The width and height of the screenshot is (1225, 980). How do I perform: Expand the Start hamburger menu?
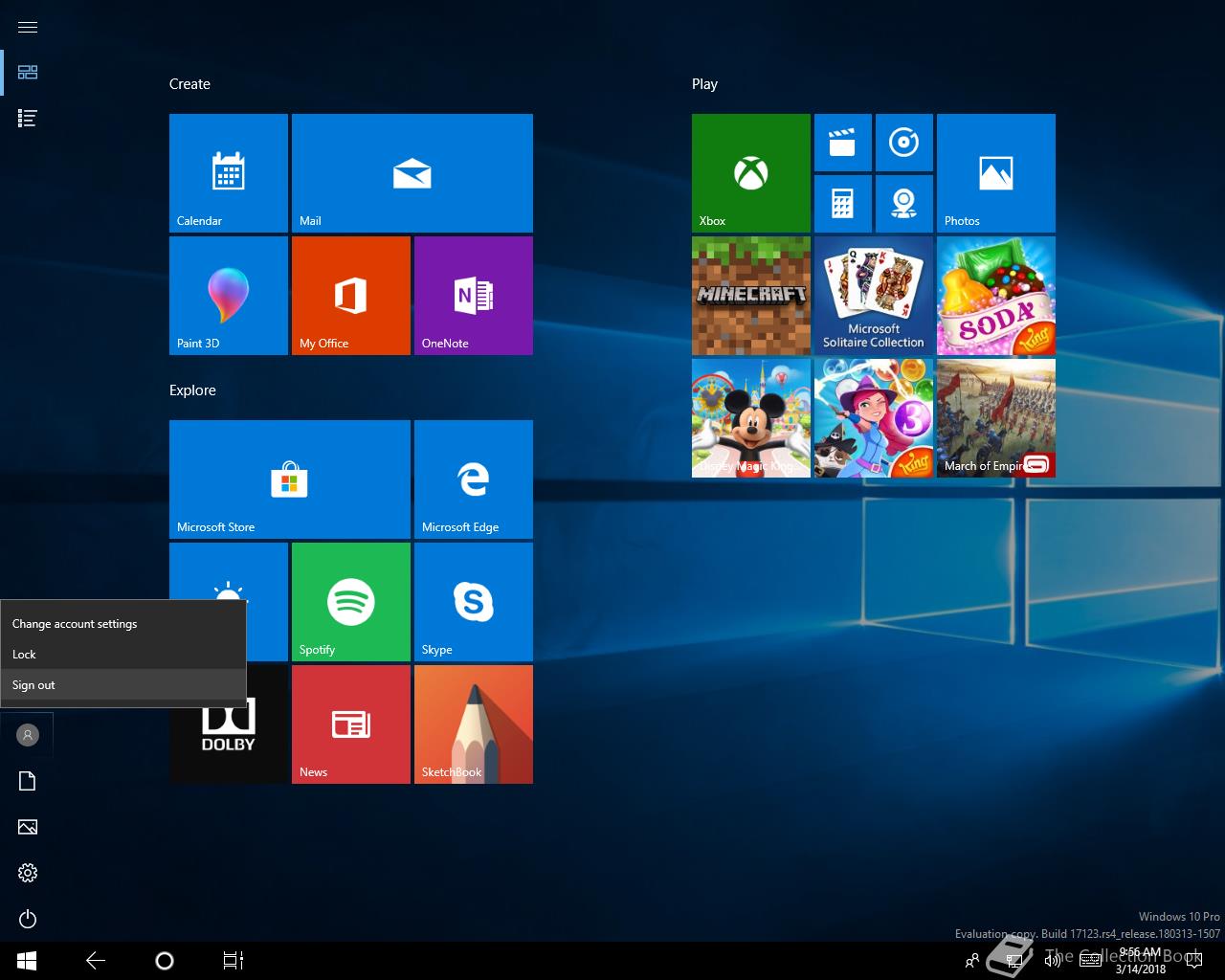point(28,27)
